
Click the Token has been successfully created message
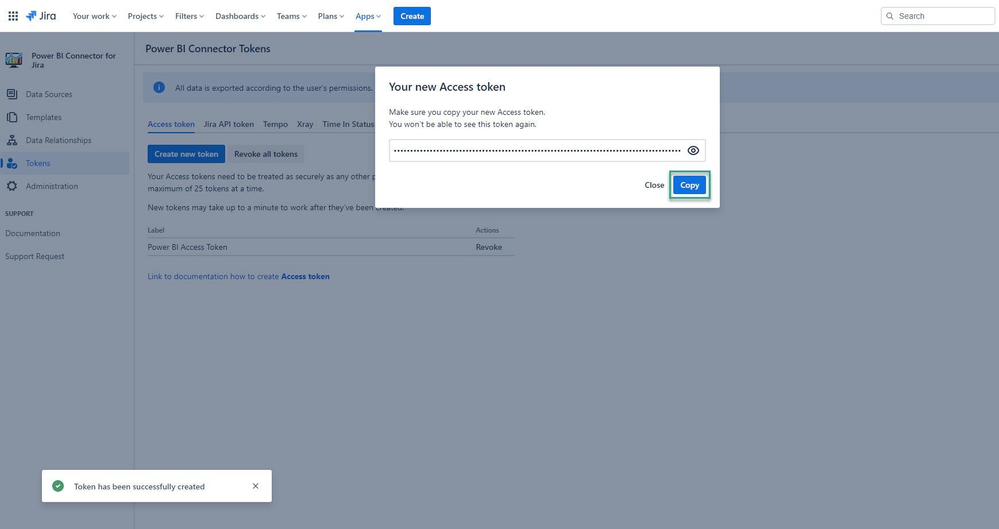click(139, 486)
